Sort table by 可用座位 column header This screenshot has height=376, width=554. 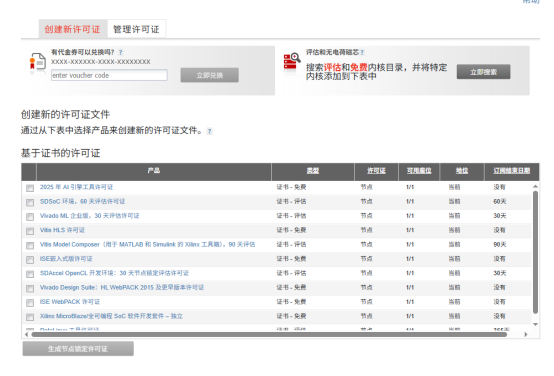click(x=419, y=171)
